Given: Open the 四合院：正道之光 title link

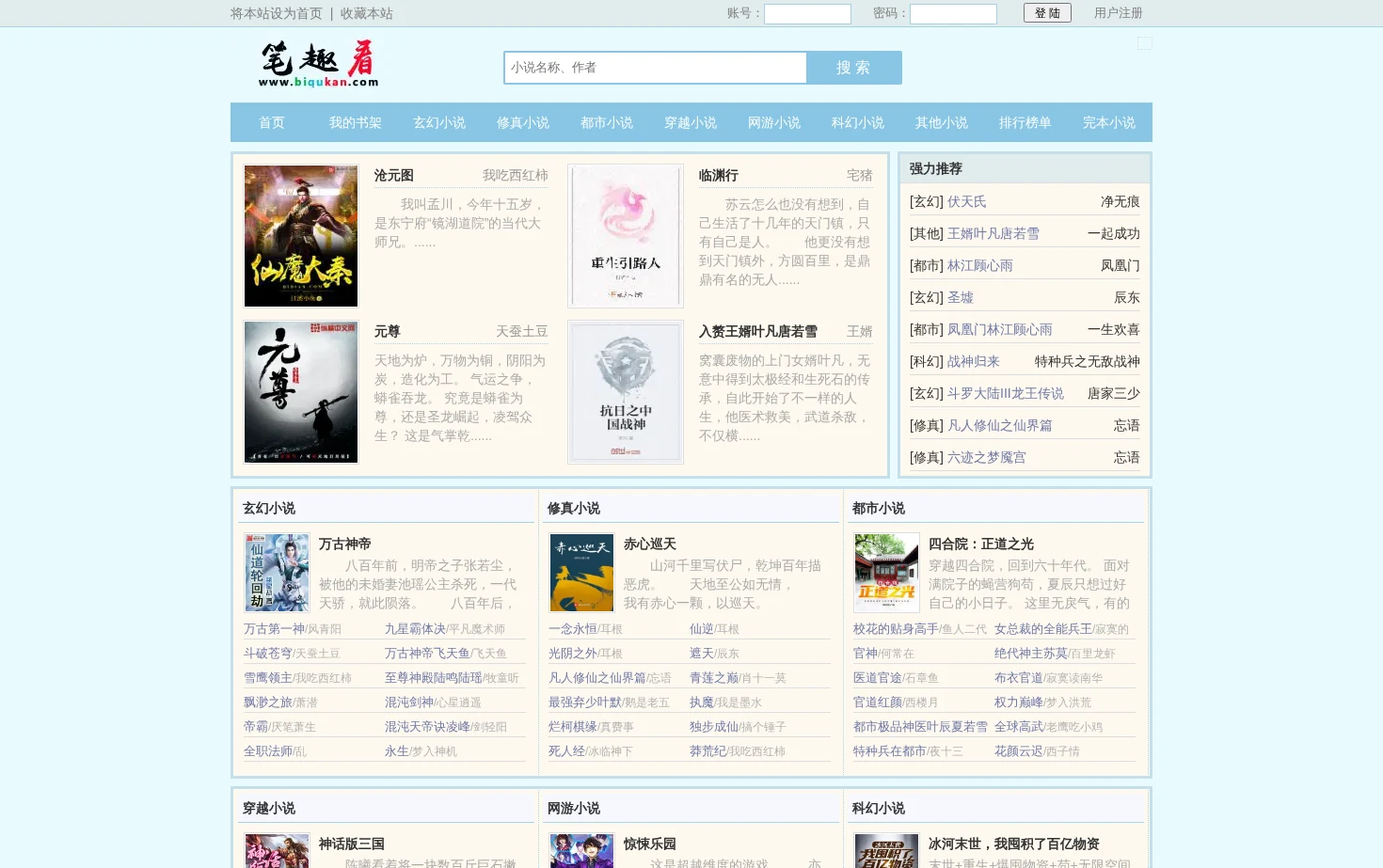Looking at the screenshot, I should point(981,544).
